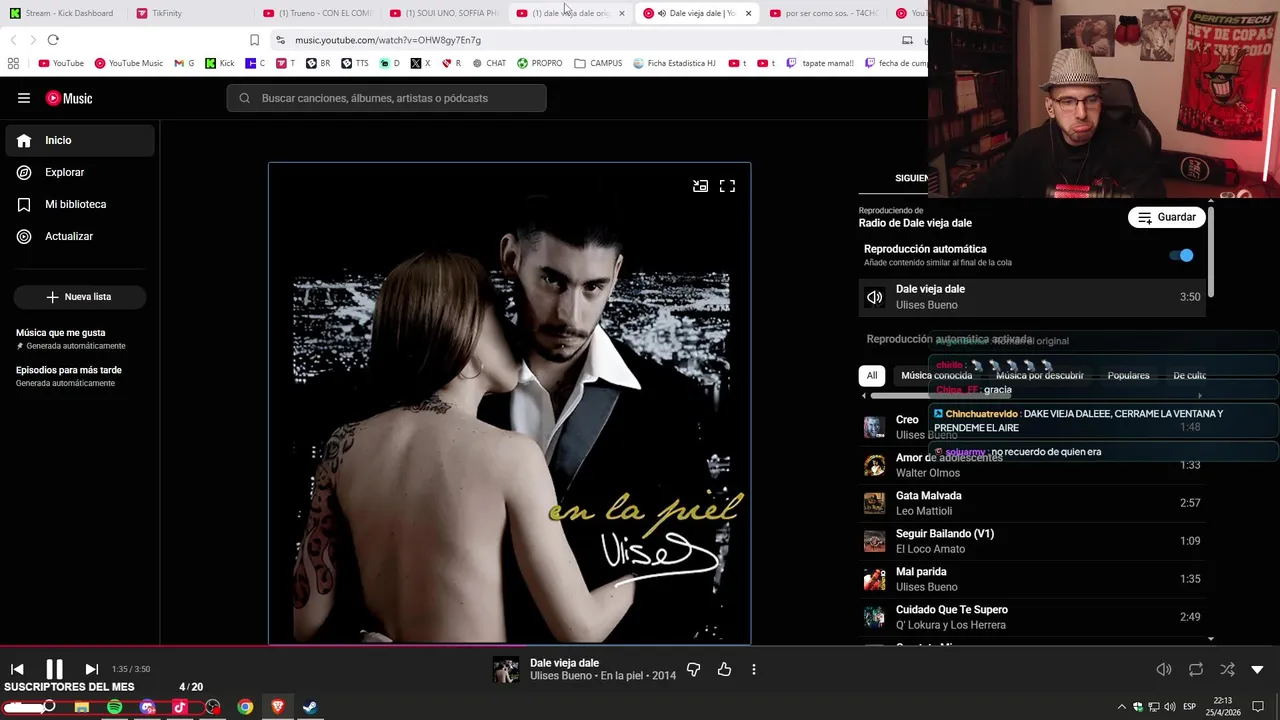The height and width of the screenshot is (720, 1280).
Task: Collapse the player page with down arrow
Action: tap(1257, 669)
